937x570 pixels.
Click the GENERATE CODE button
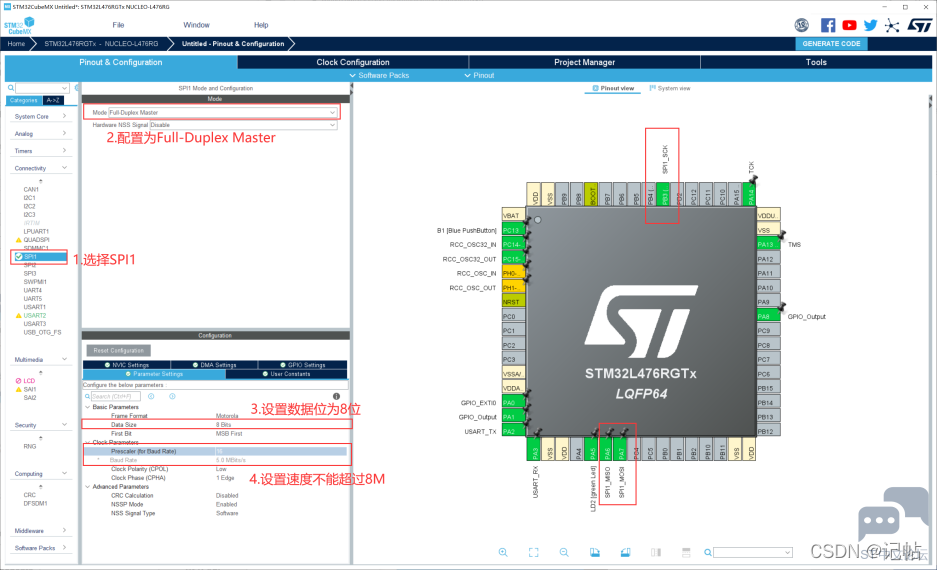point(831,44)
